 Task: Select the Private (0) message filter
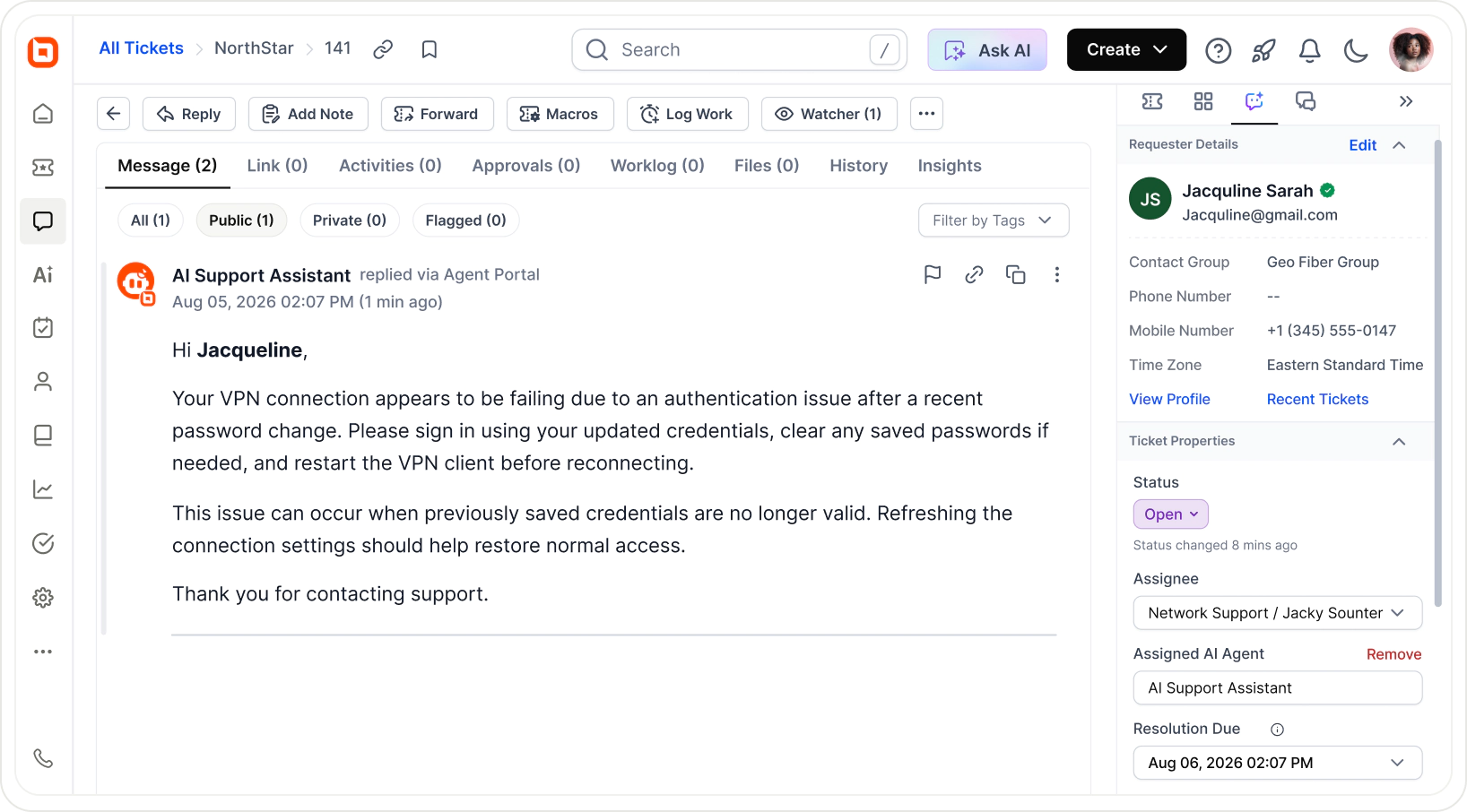[x=350, y=220]
